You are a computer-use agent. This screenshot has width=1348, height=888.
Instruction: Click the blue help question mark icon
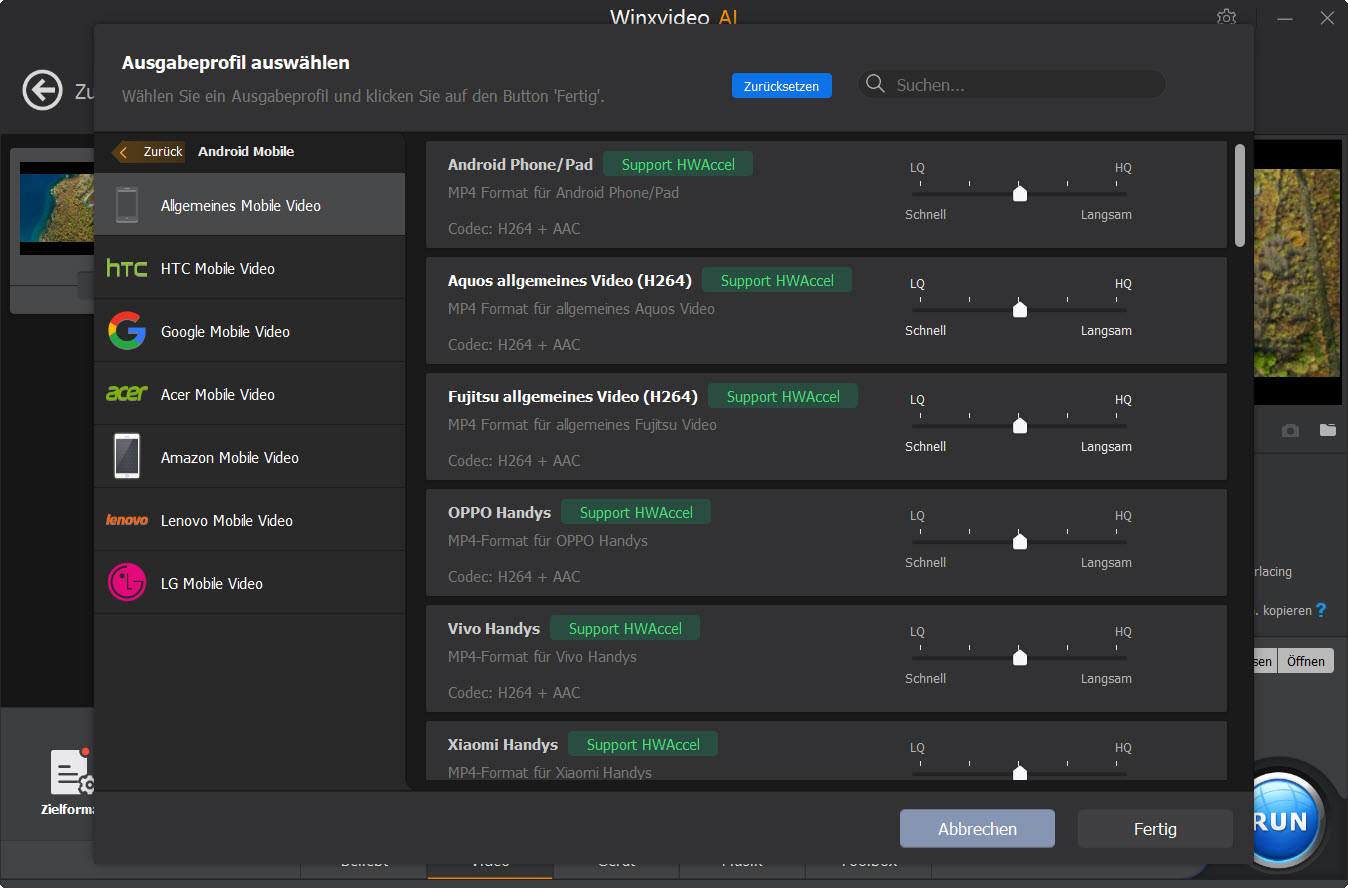click(1321, 610)
